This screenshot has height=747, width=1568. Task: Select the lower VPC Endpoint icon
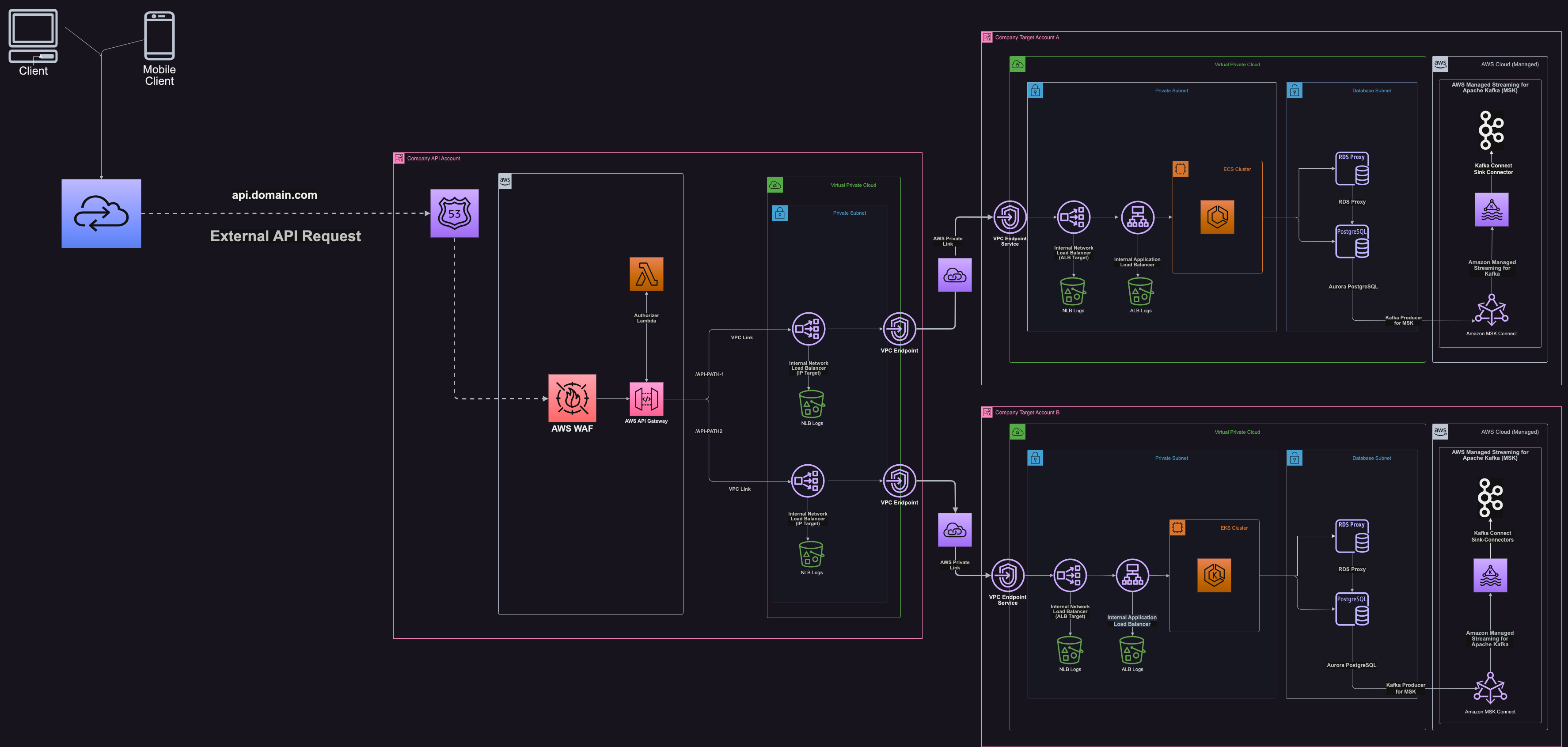tap(899, 481)
